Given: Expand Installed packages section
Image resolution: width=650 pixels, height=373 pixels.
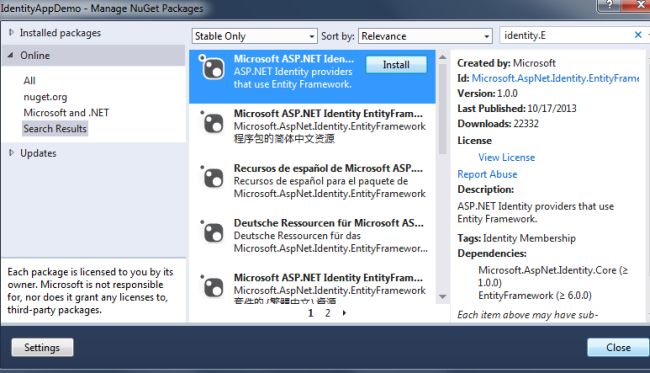Looking at the screenshot, I should pos(11,32).
